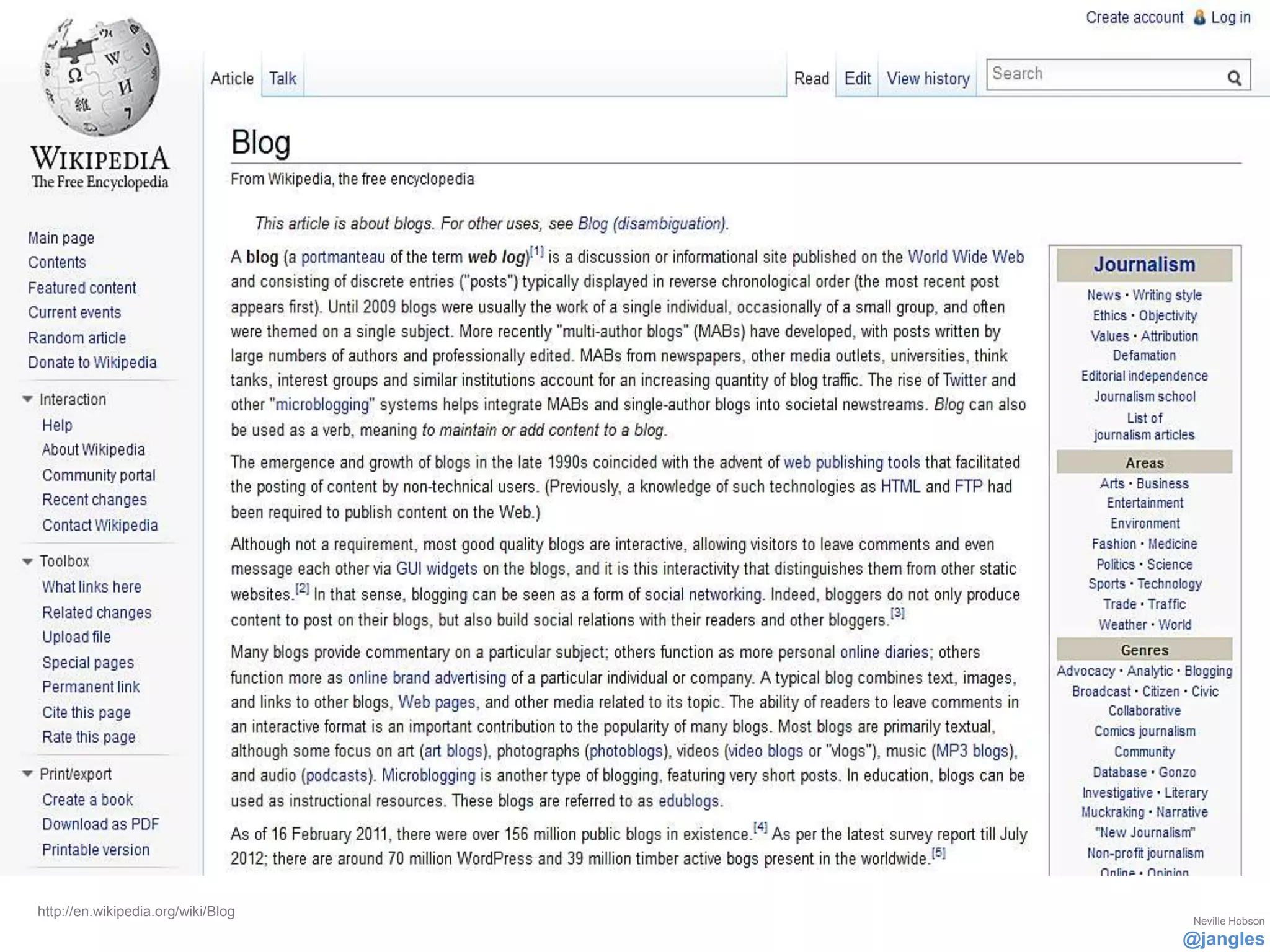This screenshot has height=952, width=1270.
Task: Open Entertainment in Areas section
Action: pyautogui.click(x=1145, y=503)
